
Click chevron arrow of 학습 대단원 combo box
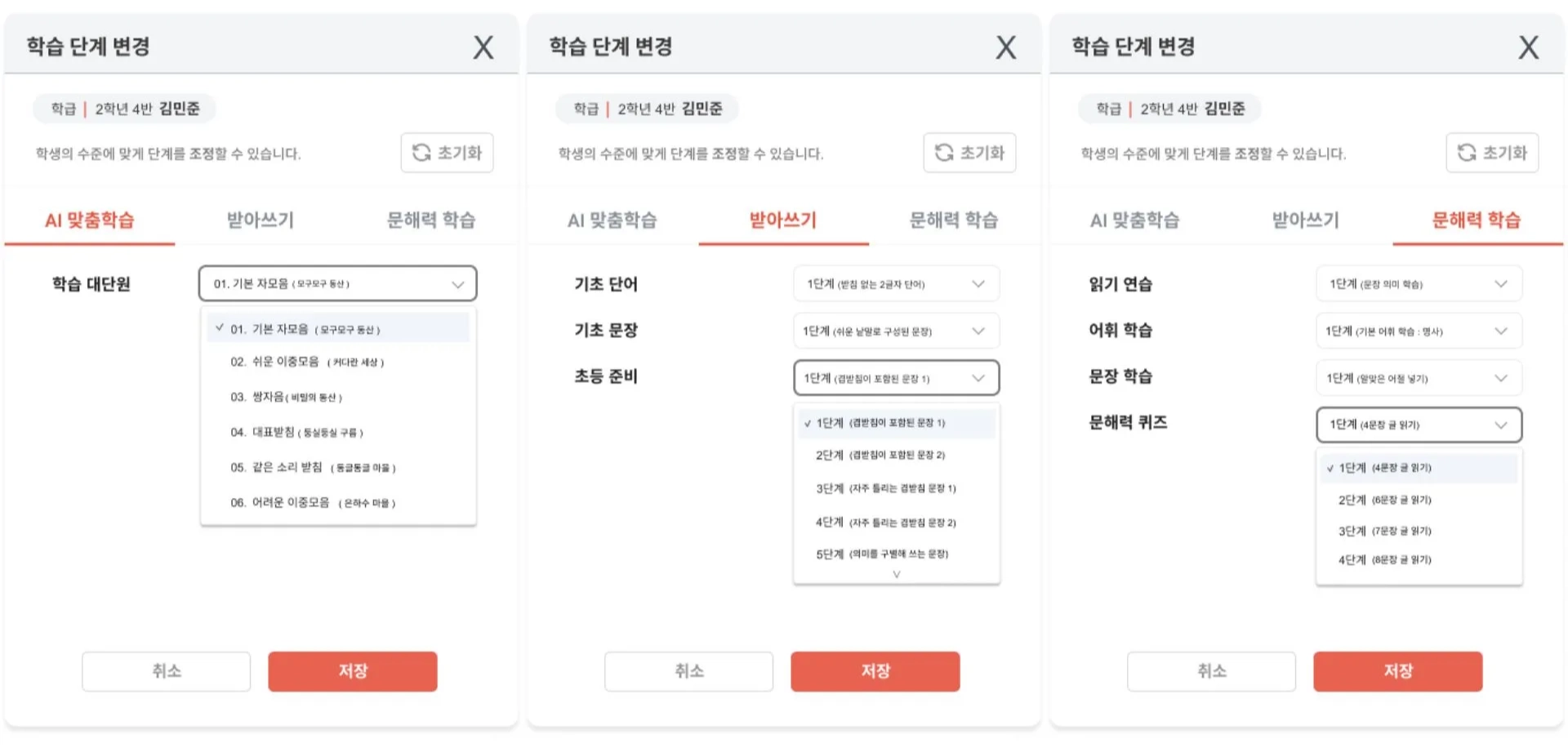[x=458, y=284]
